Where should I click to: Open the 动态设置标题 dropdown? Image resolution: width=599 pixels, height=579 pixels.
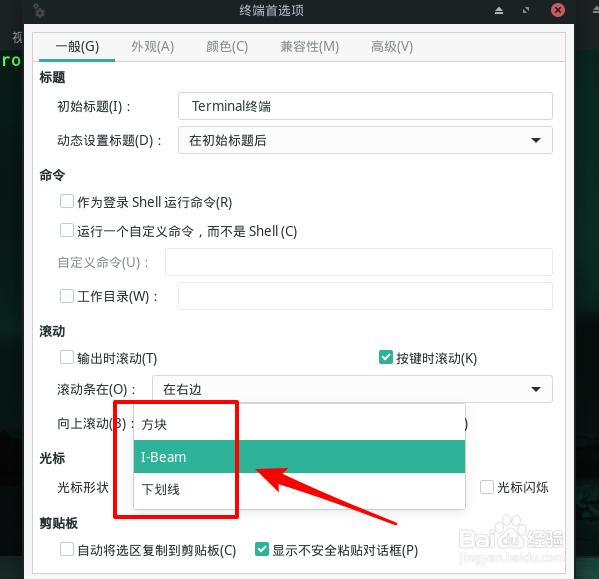coord(365,140)
